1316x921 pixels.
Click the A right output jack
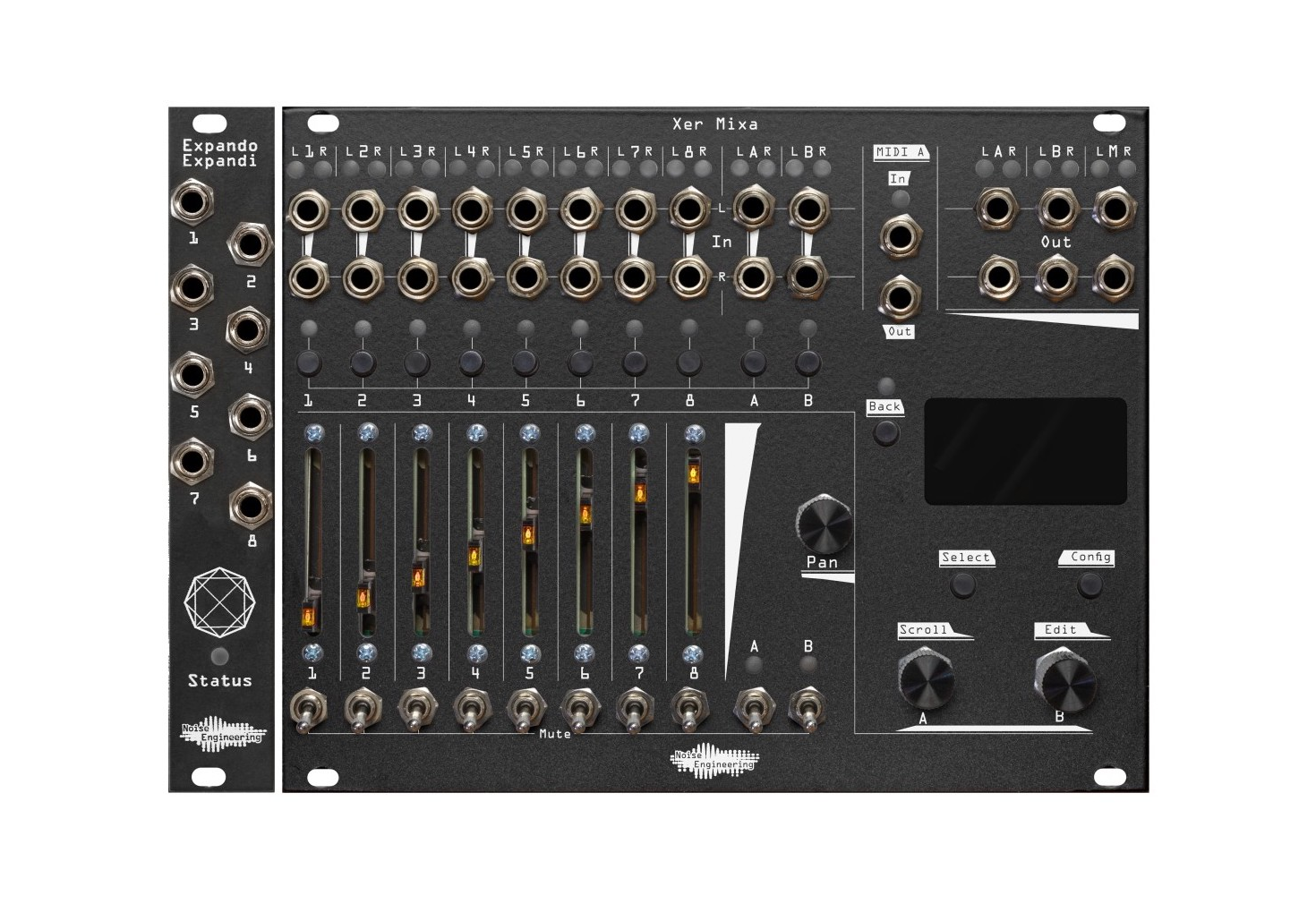point(999,277)
